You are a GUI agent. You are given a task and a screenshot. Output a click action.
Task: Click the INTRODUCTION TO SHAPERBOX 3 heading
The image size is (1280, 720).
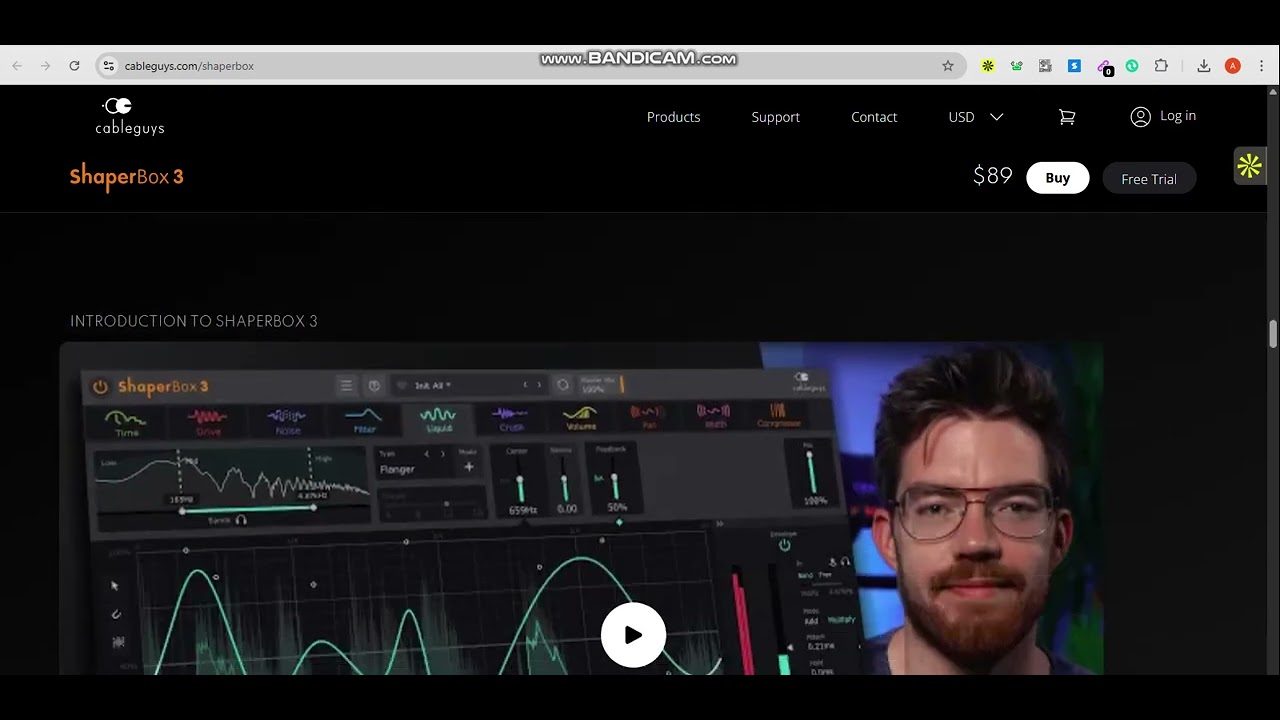pos(194,321)
